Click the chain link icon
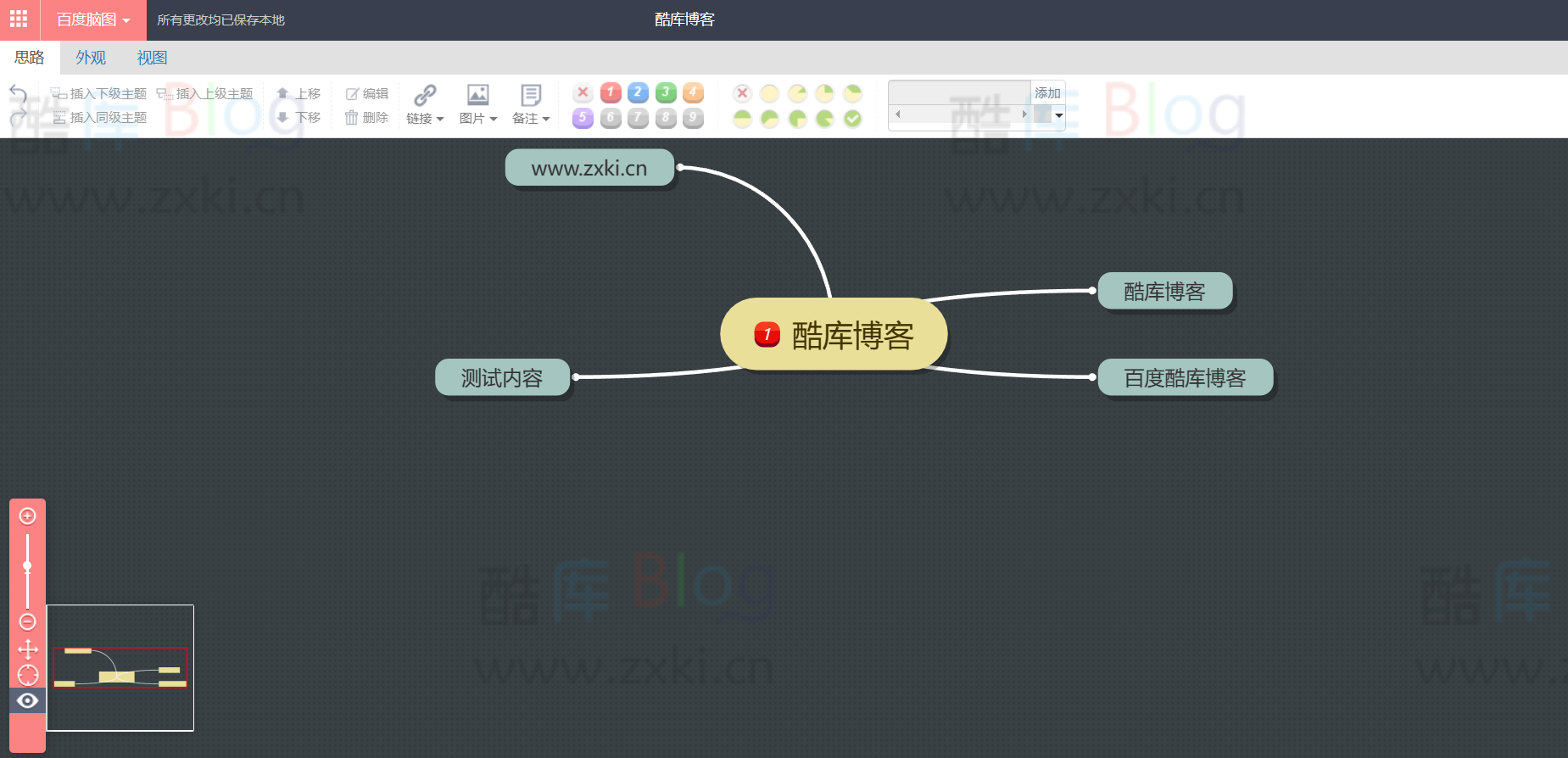 pyautogui.click(x=425, y=95)
